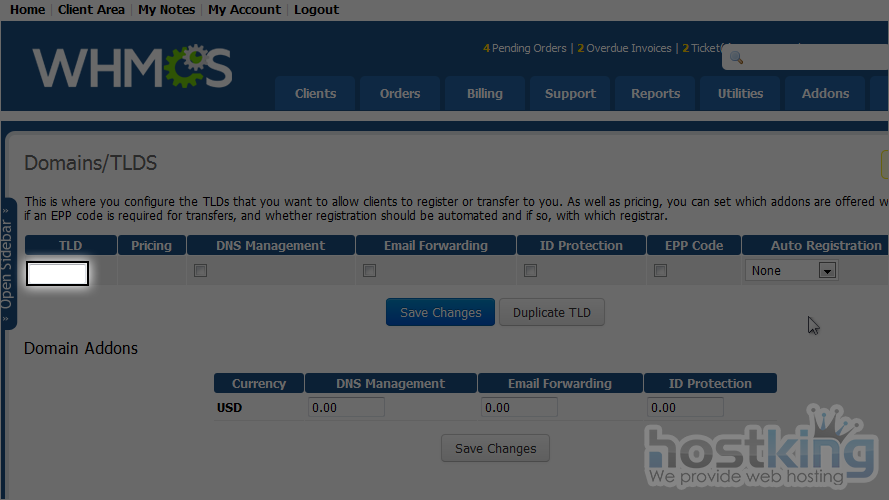Open the Clients menu
Image resolution: width=889 pixels, height=500 pixels.
(315, 94)
